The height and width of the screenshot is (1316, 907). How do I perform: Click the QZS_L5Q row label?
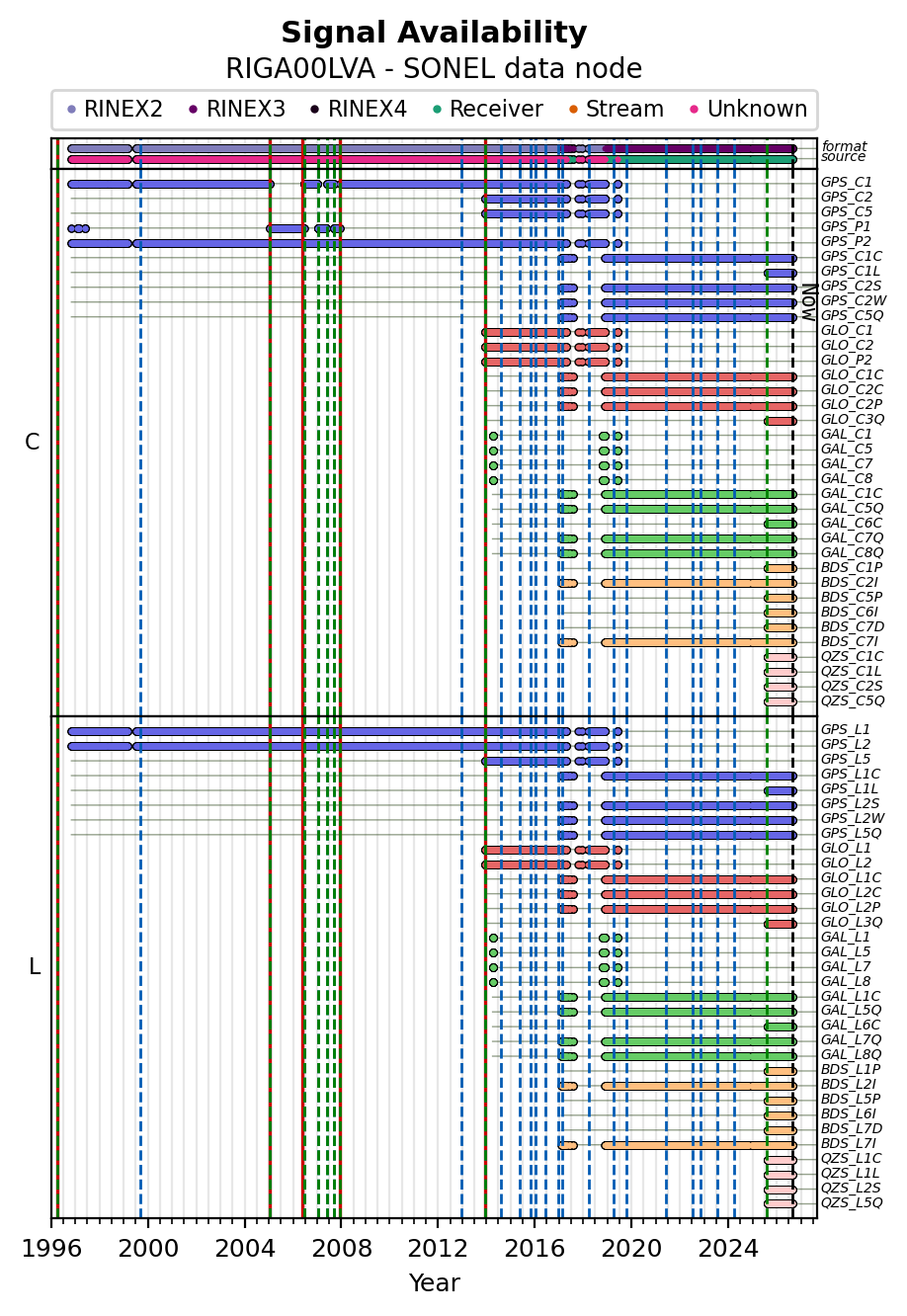(852, 1203)
